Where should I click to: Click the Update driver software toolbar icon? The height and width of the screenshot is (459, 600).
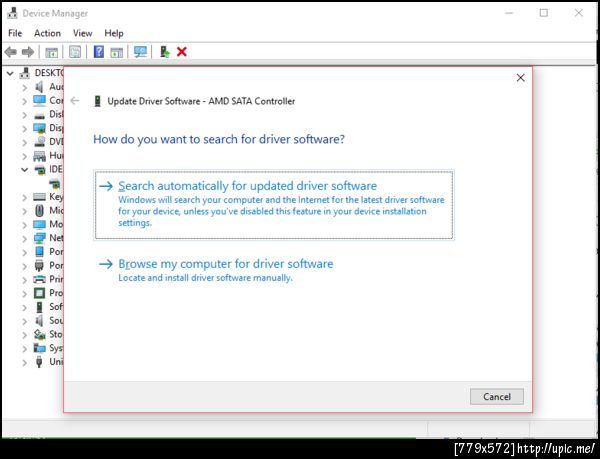pyautogui.click(x=165, y=52)
